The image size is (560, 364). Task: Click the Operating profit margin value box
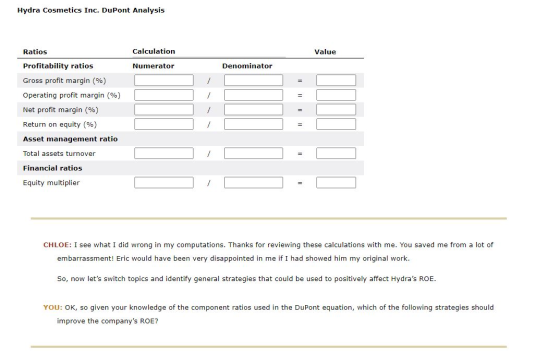coord(336,95)
